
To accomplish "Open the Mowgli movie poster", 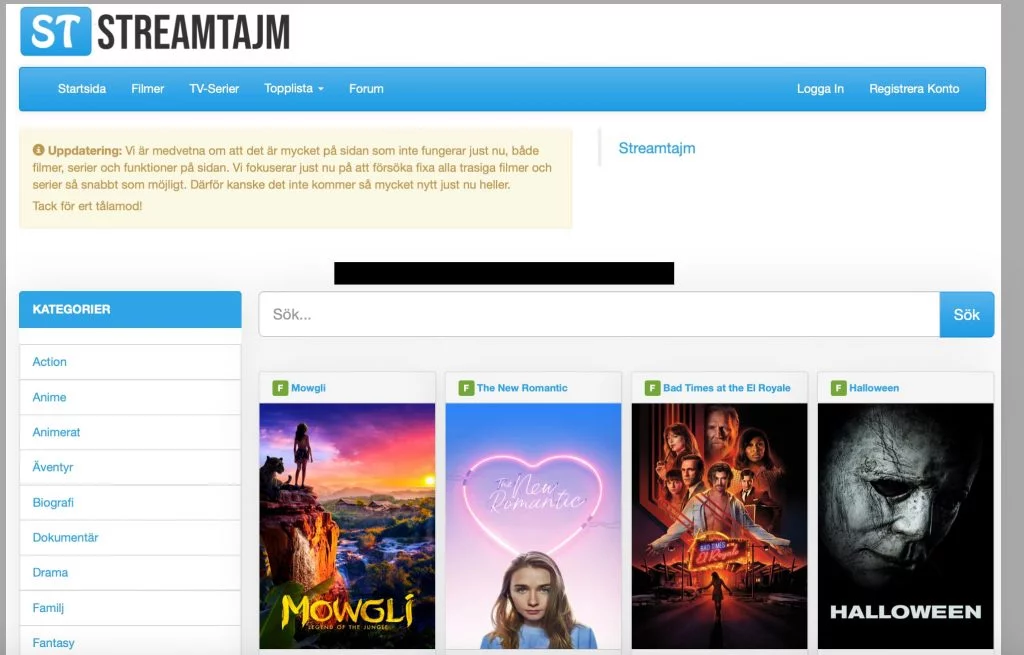I will tap(347, 526).
